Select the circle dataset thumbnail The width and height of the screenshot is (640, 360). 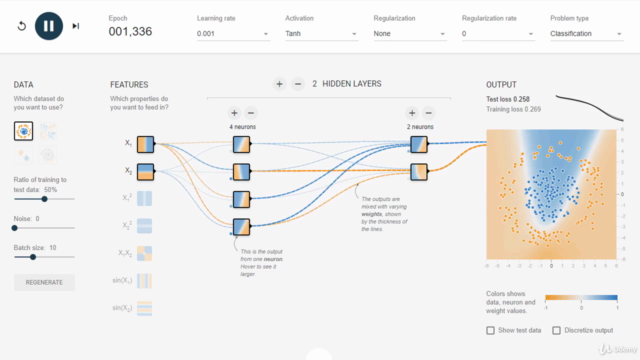click(23, 131)
